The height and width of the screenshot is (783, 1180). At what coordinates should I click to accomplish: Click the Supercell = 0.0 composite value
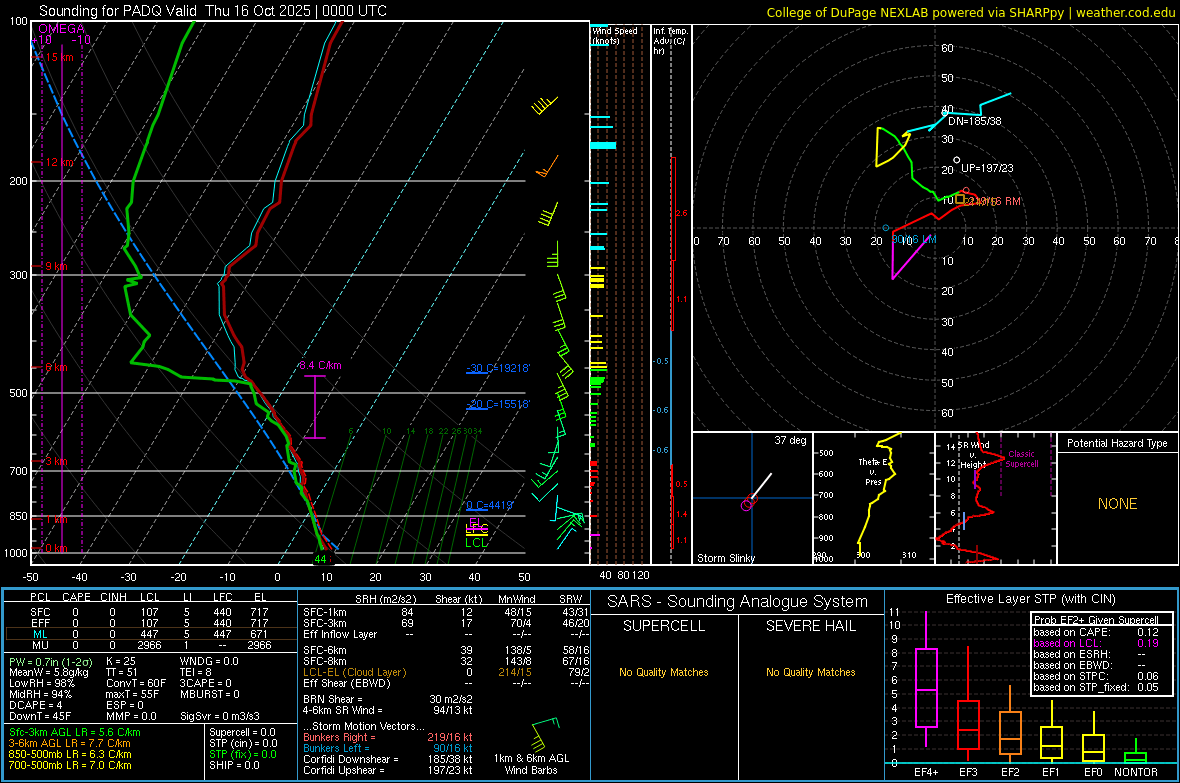coord(242,732)
